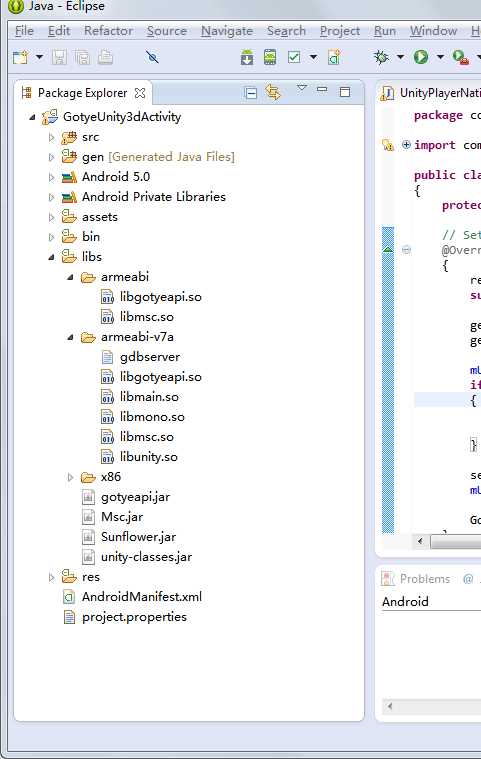Click the Save toolbar icon
This screenshot has height=759, width=481.
coord(59,58)
